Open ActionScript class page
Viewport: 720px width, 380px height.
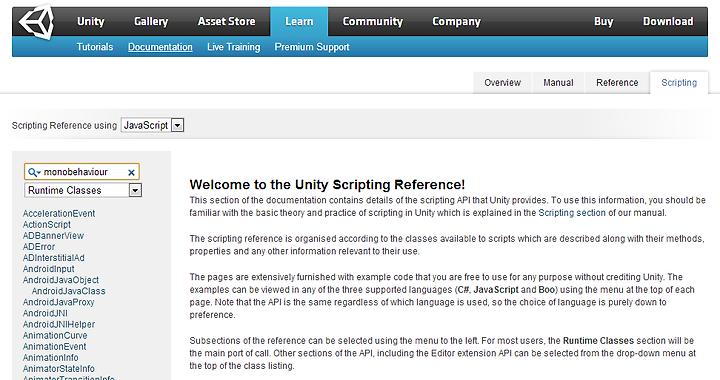tap(47, 224)
